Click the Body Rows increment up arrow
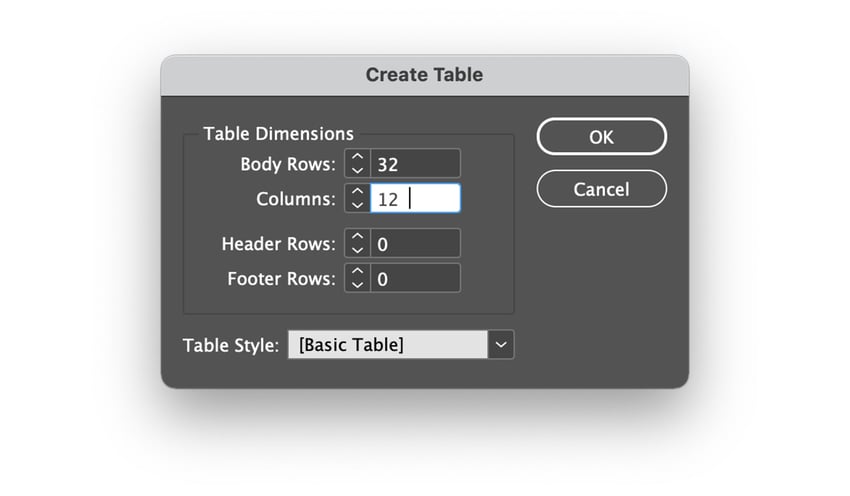This screenshot has width=850, height=496. coord(357,158)
